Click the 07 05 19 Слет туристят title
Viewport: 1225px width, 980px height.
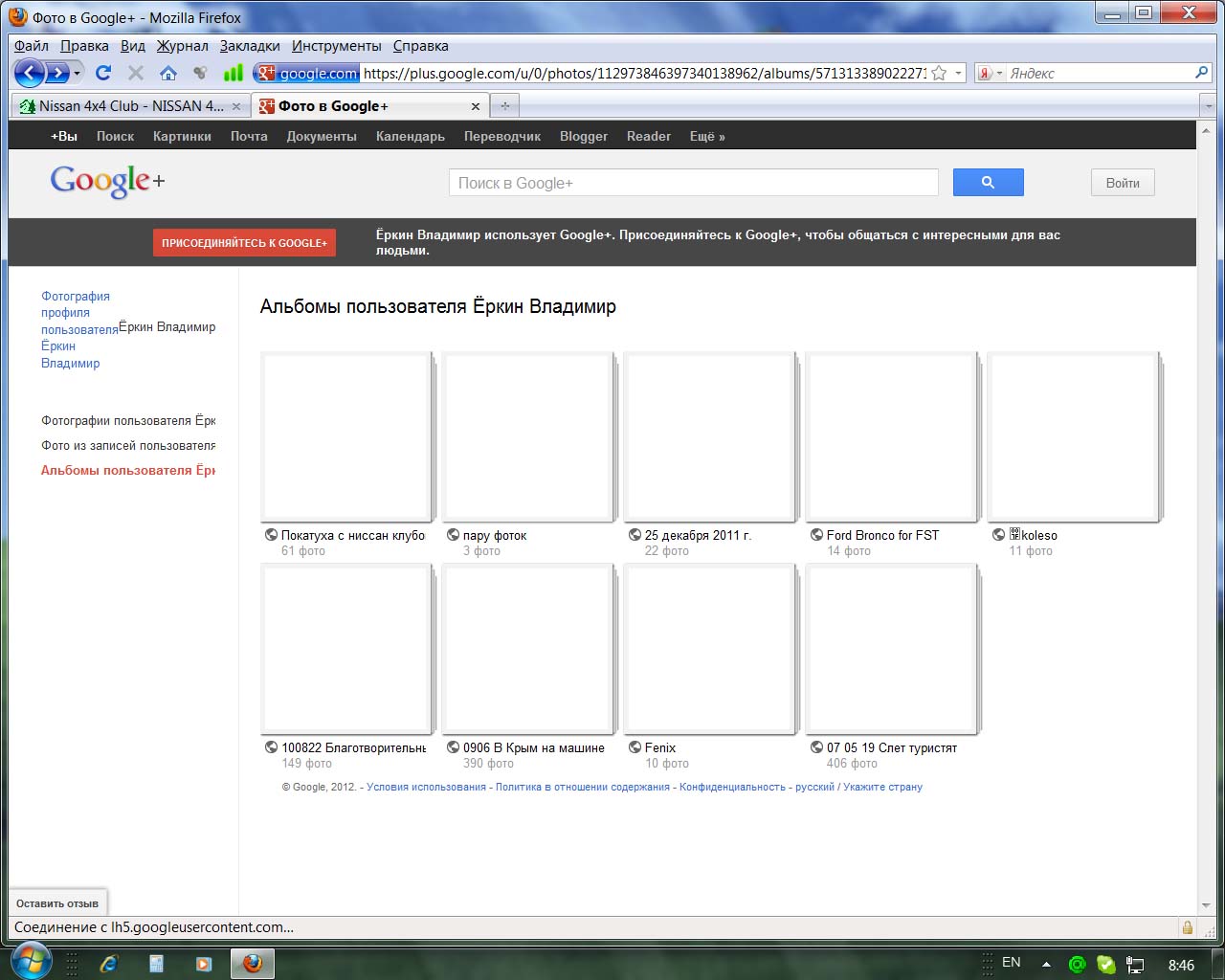point(892,747)
